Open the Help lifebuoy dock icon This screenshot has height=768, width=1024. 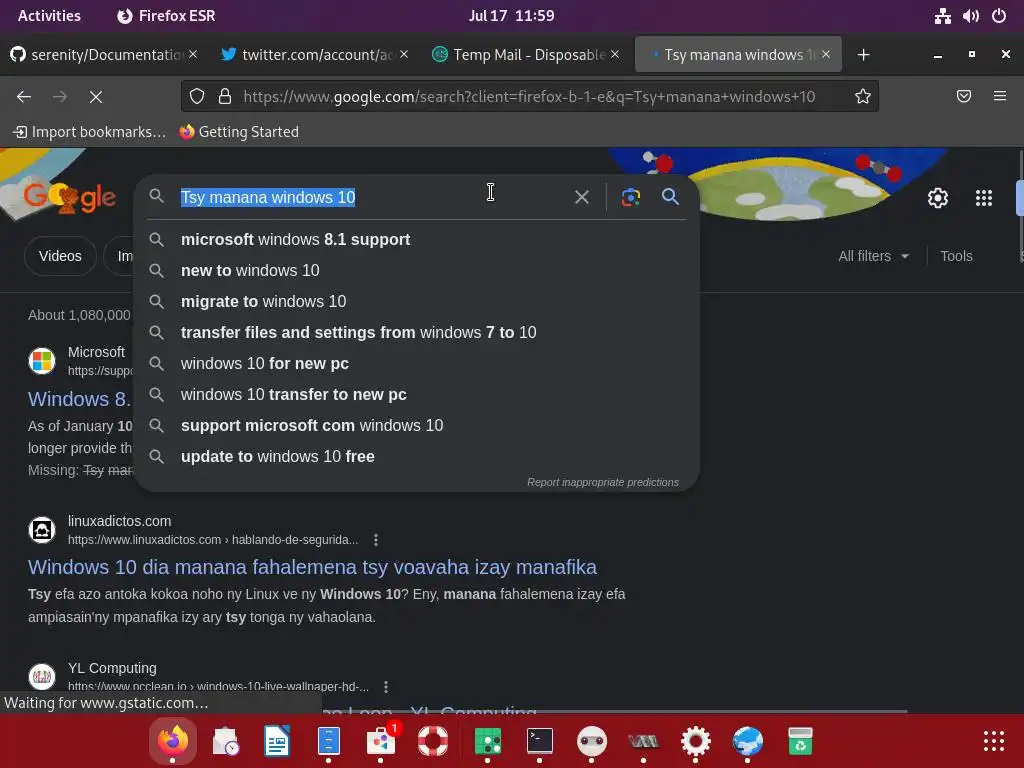point(433,742)
